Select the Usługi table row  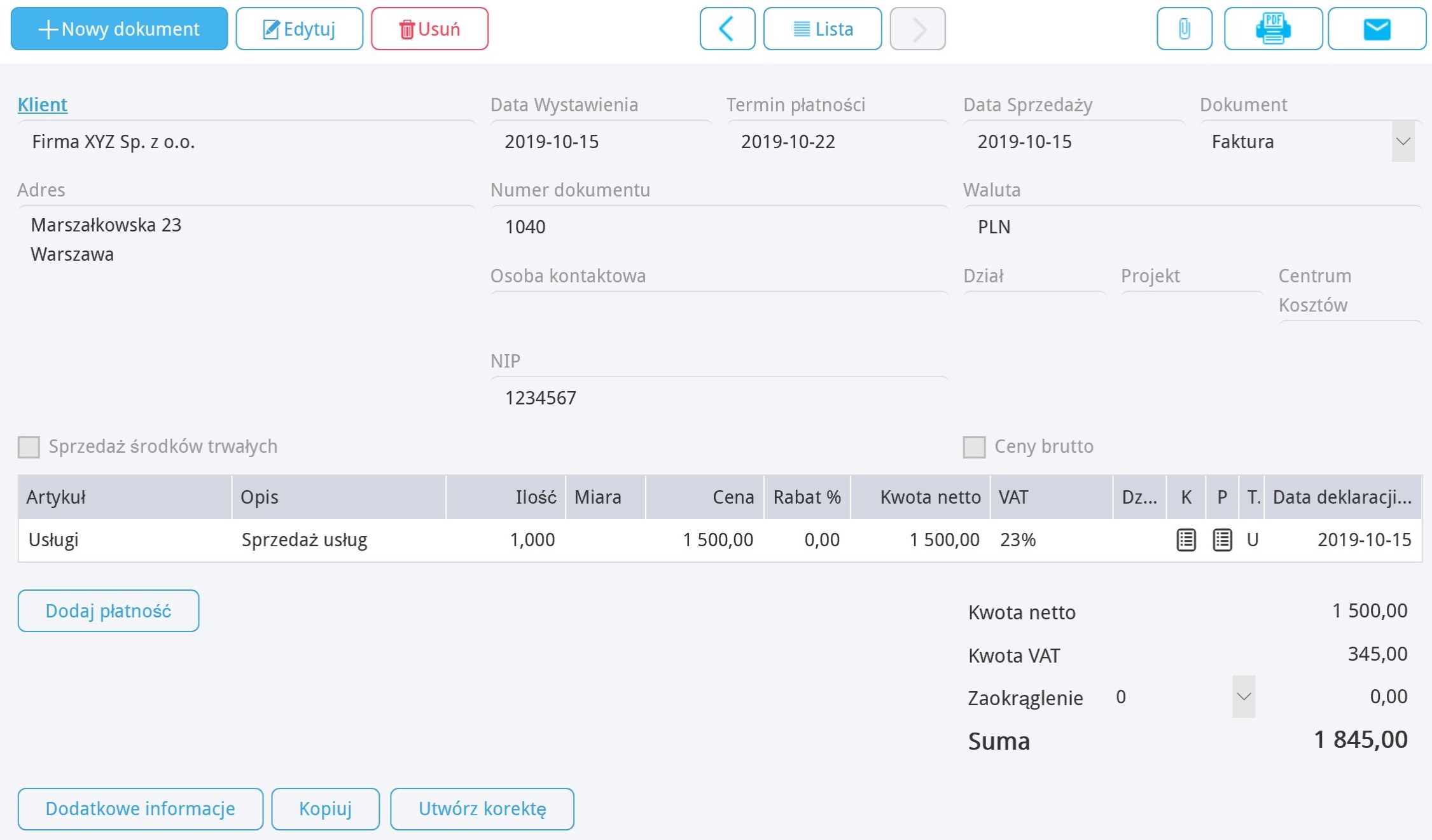click(x=720, y=540)
